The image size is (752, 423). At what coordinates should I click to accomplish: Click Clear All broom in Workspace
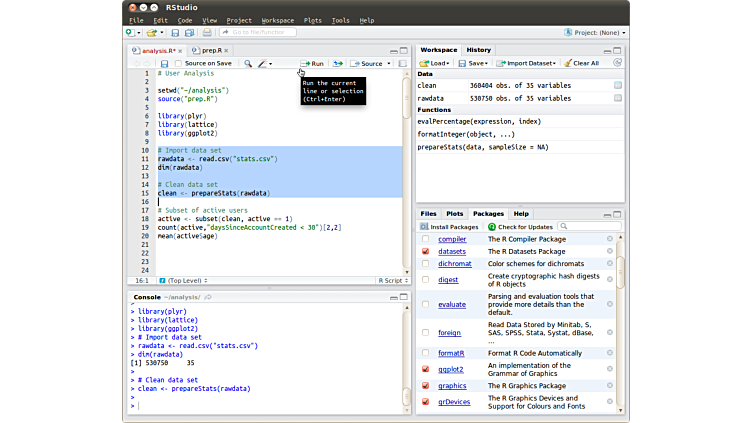click(580, 63)
